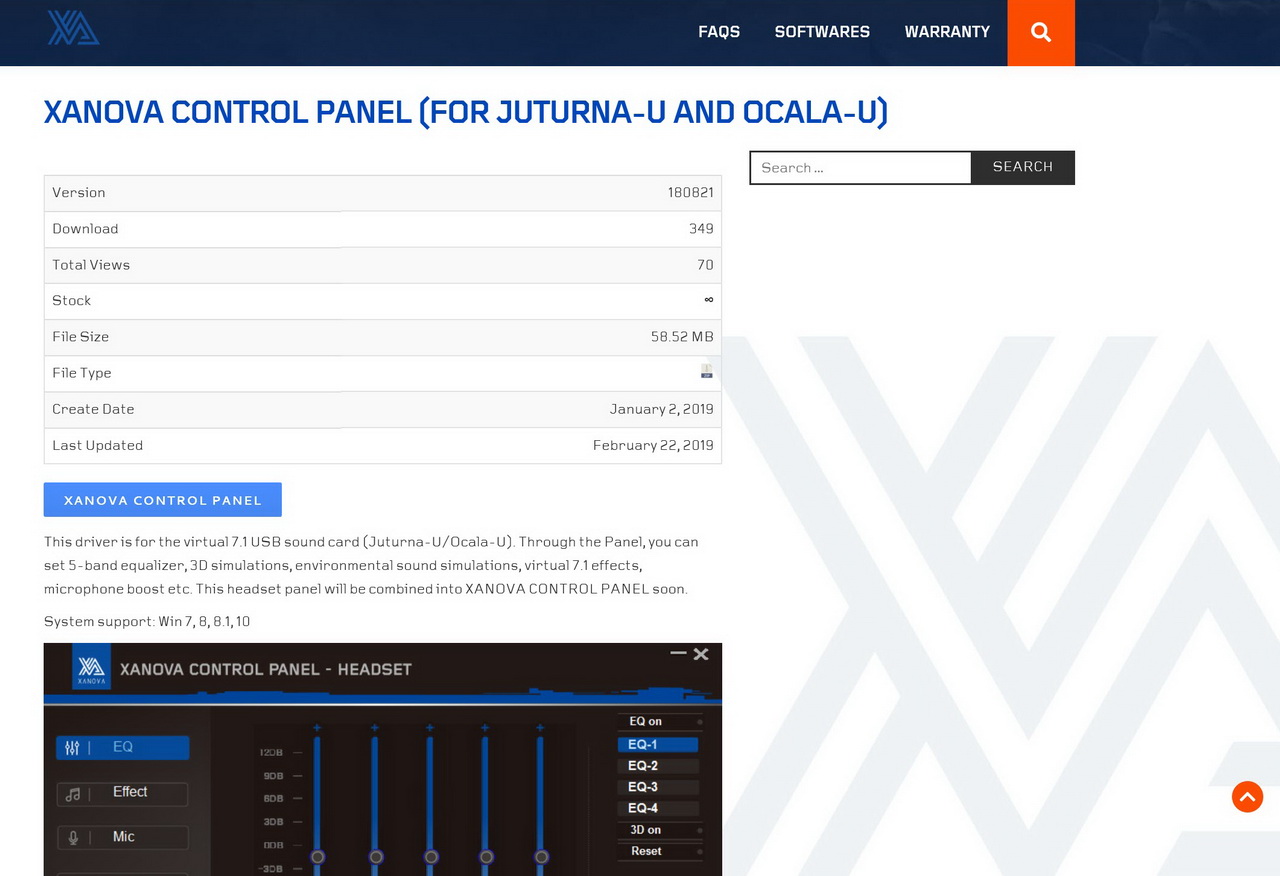Toggle the EQ on option
Screen dimensions: 1280x876
coord(659,721)
